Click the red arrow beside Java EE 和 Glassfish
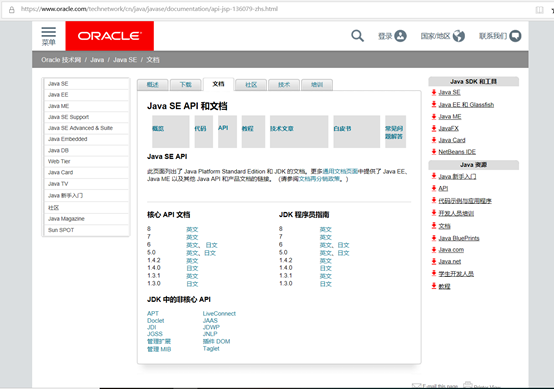This screenshot has width=554, height=389. point(434,104)
